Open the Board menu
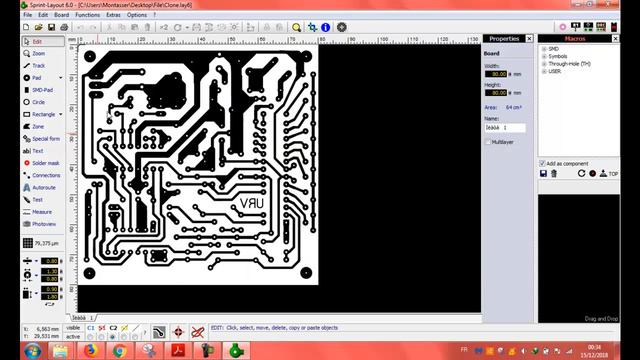The height and width of the screenshot is (360, 640). 62,15
